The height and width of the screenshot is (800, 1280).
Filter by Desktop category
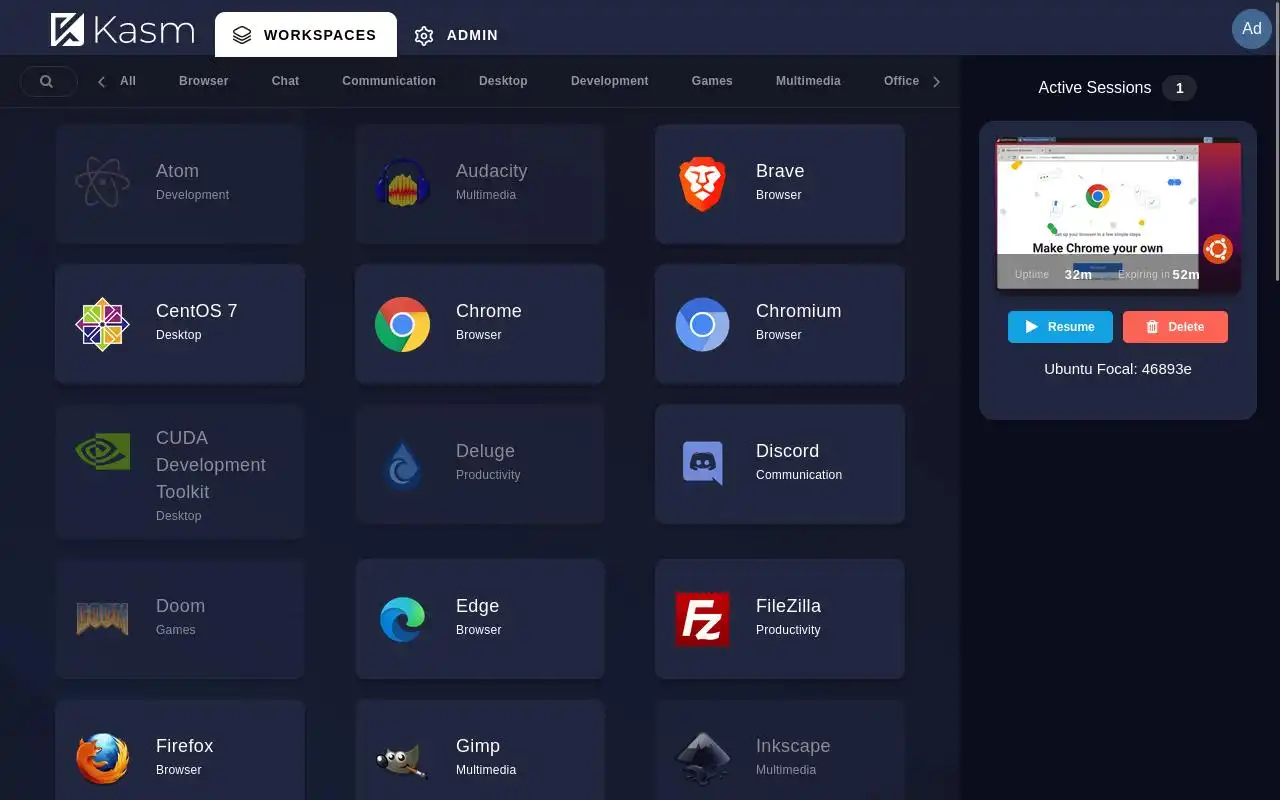point(503,81)
